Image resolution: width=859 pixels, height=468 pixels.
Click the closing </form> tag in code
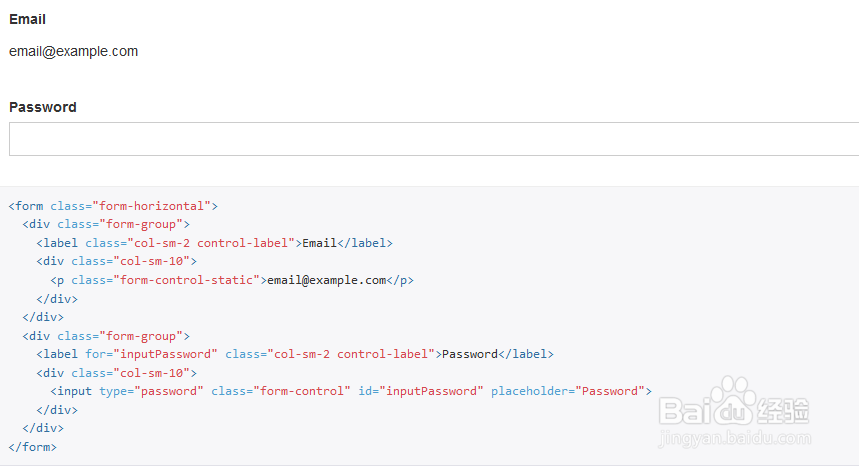[32, 446]
